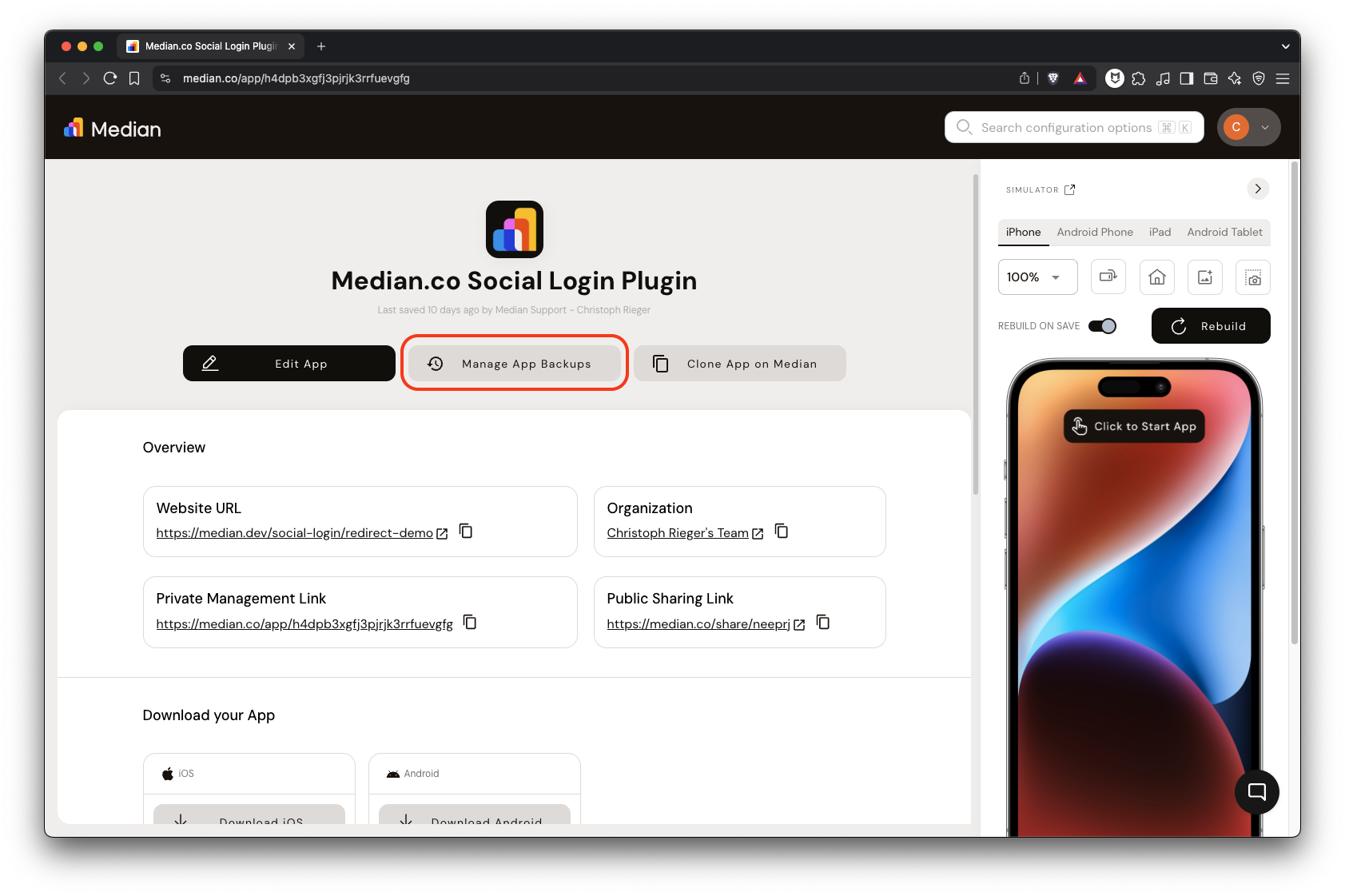Click to Start App in simulator
The width and height of the screenshot is (1345, 896).
1134,426
